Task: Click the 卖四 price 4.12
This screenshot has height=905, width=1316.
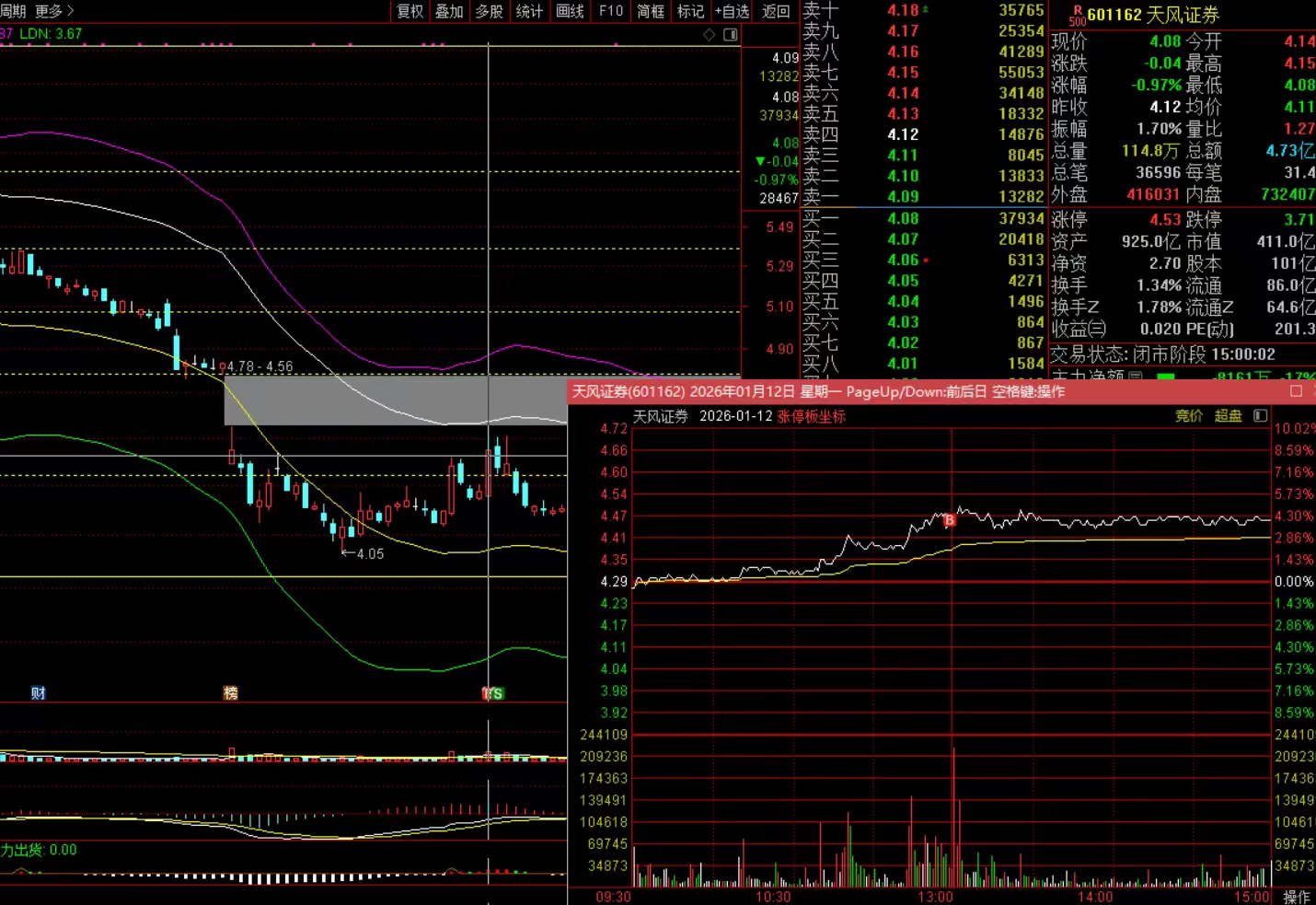Action: (903, 134)
